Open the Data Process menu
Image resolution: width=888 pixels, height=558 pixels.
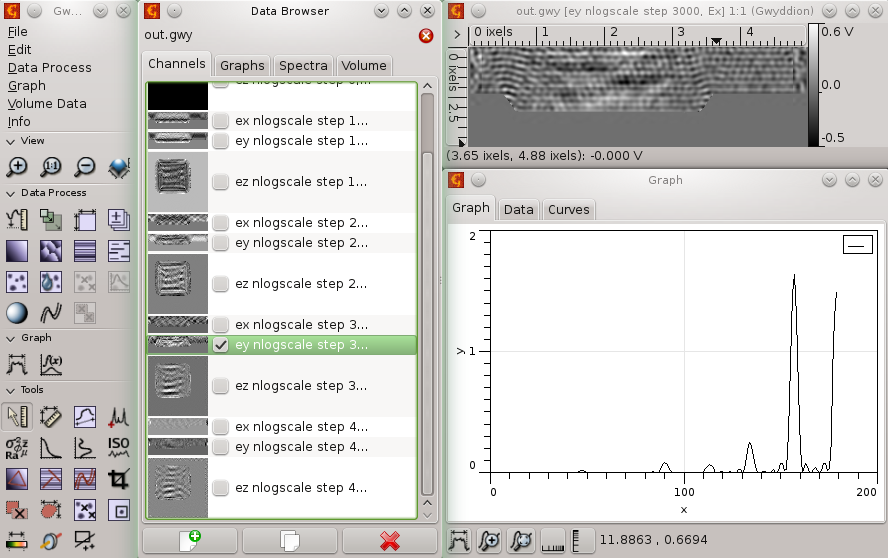(50, 68)
